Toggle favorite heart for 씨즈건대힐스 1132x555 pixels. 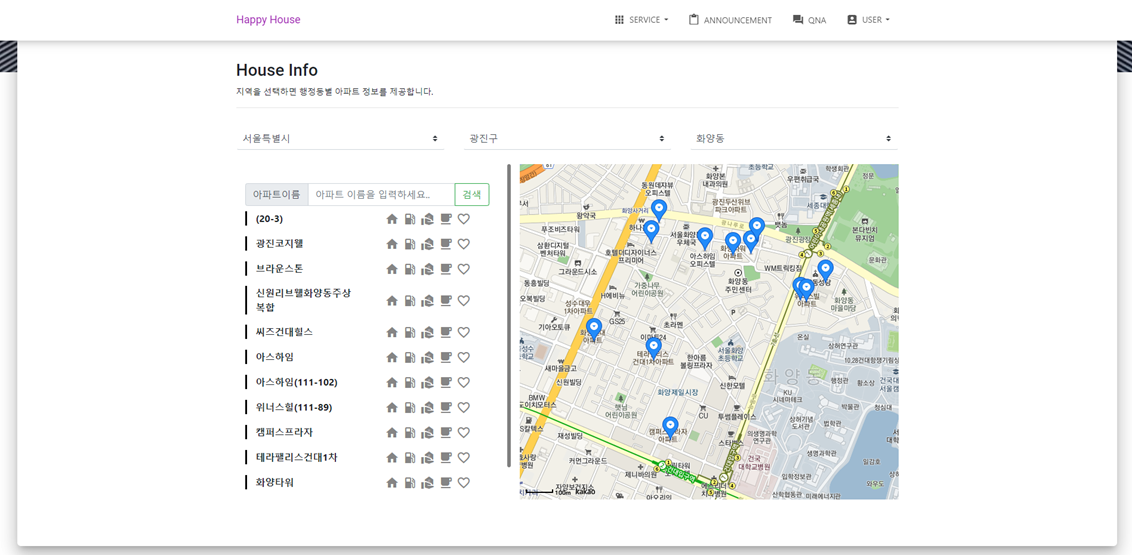463,332
